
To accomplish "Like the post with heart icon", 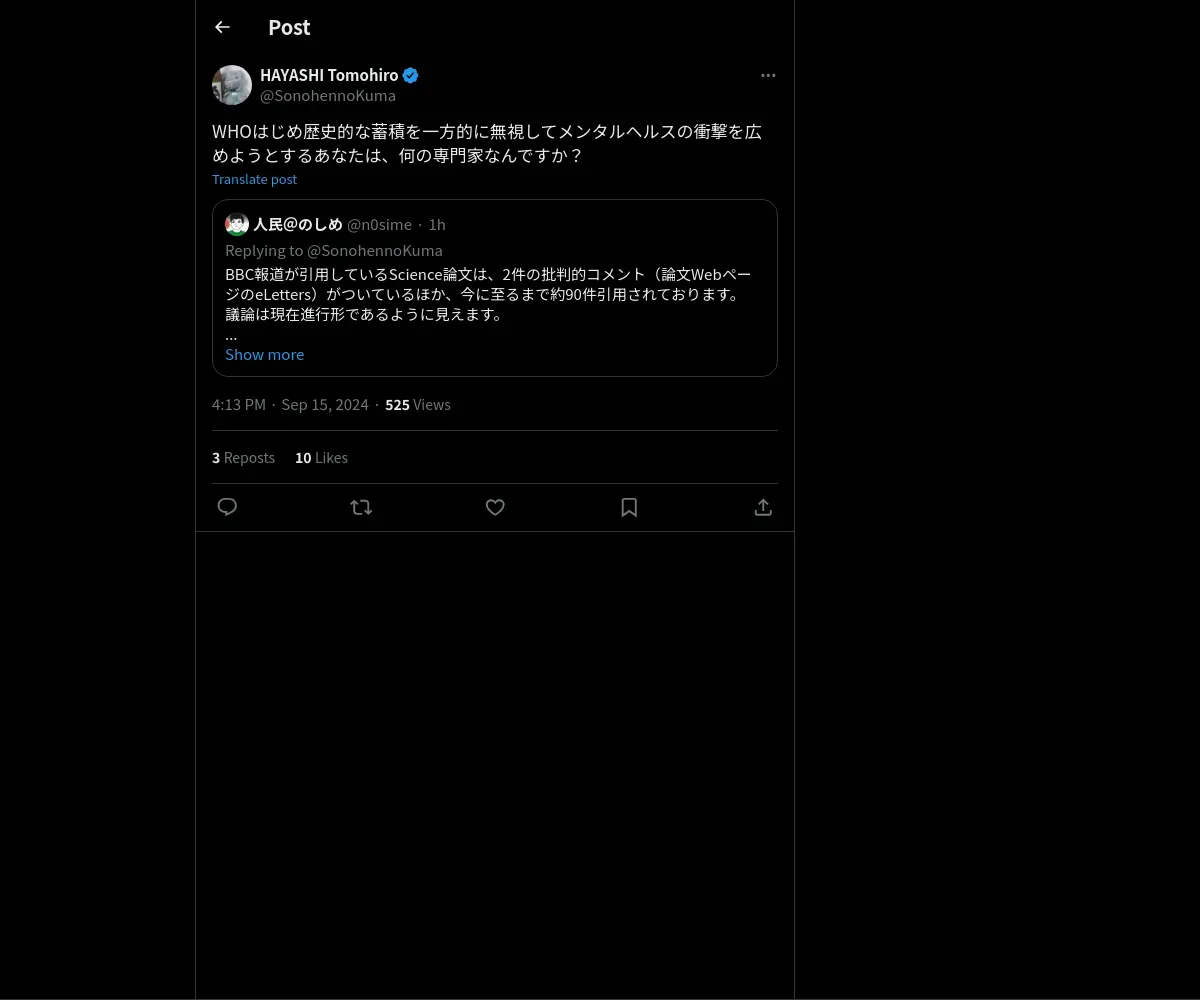I will tap(495, 507).
